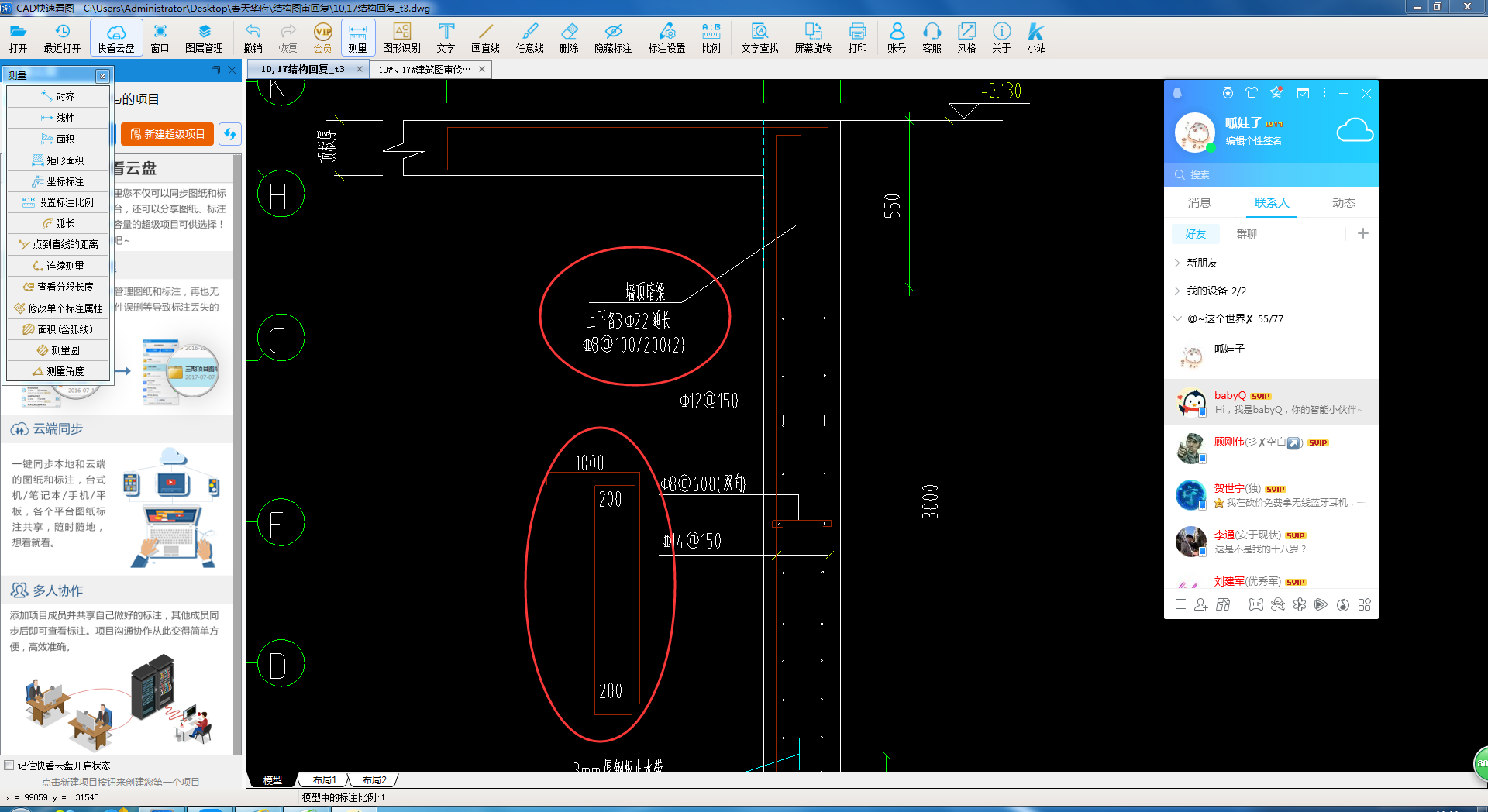1488x812 pixels.
Task: Switch to the 布局2 layout tab
Action: (x=374, y=780)
